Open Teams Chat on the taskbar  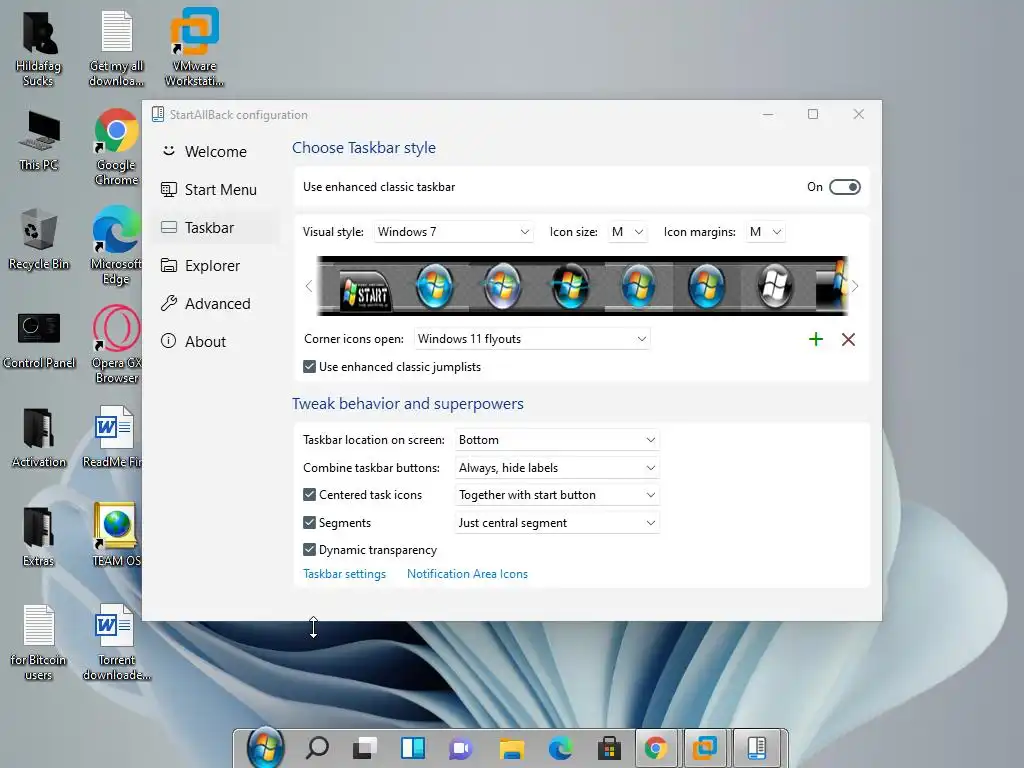(460, 748)
